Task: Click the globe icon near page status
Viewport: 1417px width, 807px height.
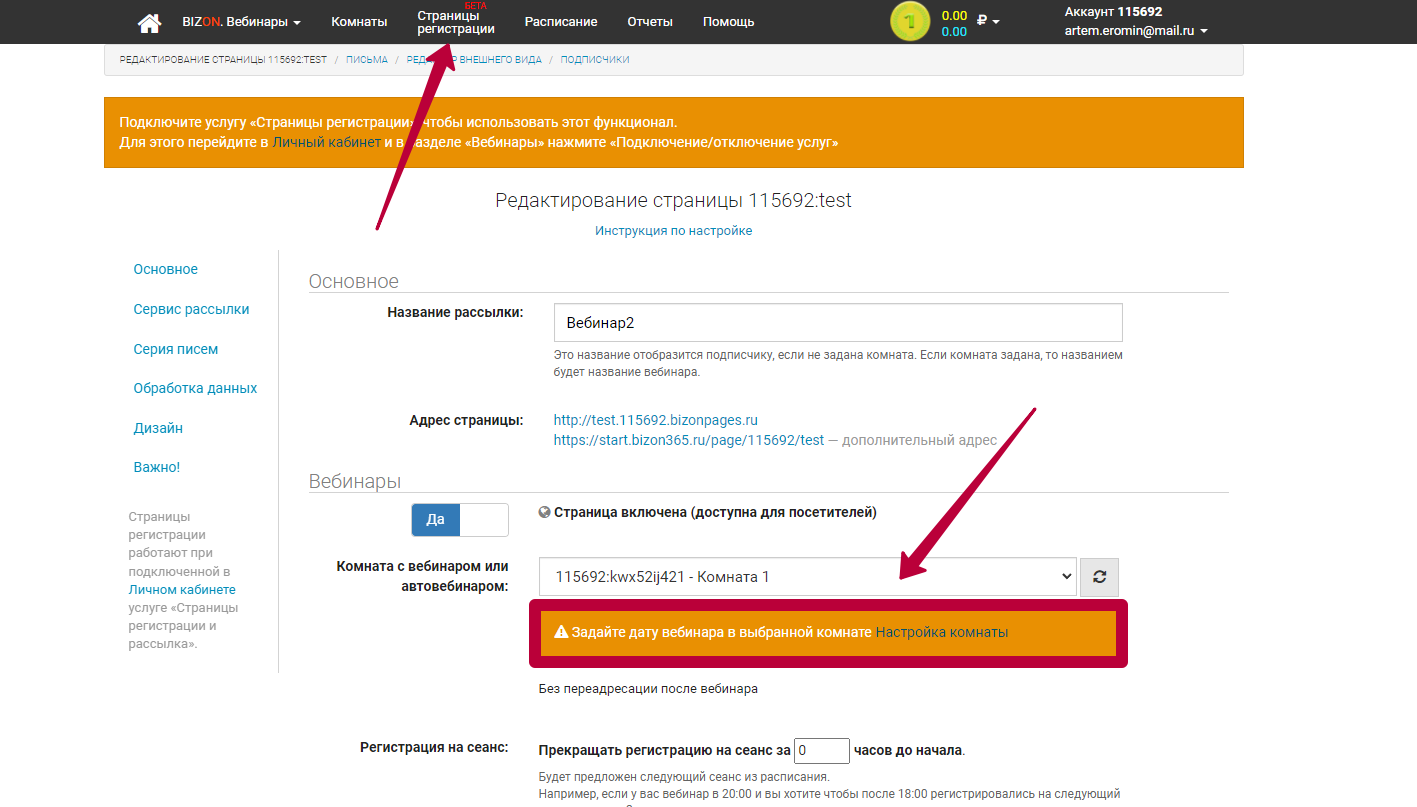Action: [x=544, y=512]
